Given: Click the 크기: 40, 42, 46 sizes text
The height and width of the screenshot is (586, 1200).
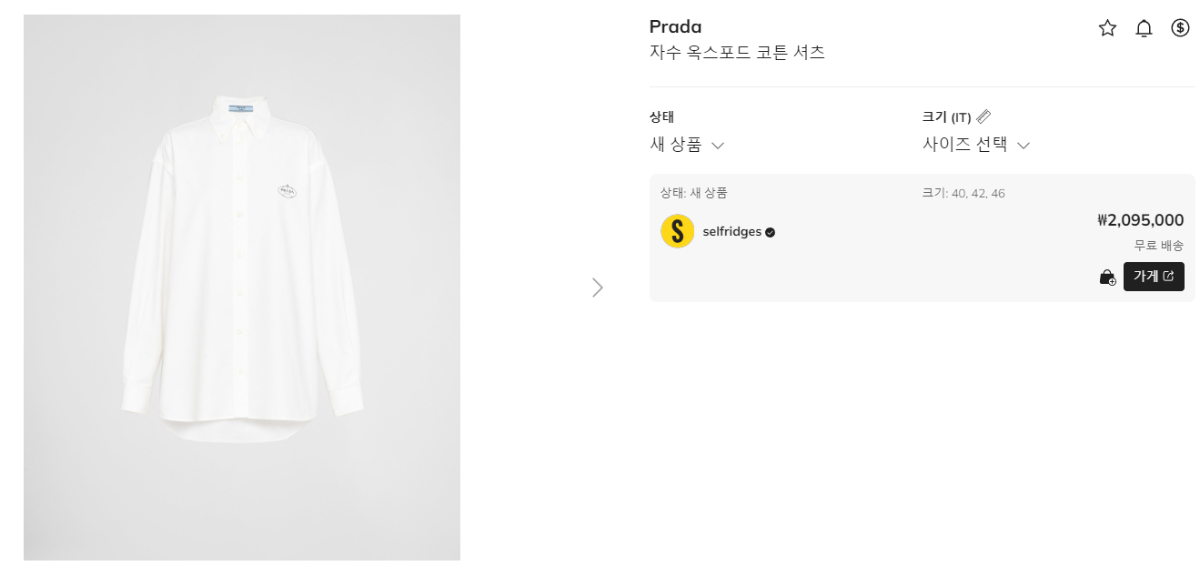Looking at the screenshot, I should (963, 193).
